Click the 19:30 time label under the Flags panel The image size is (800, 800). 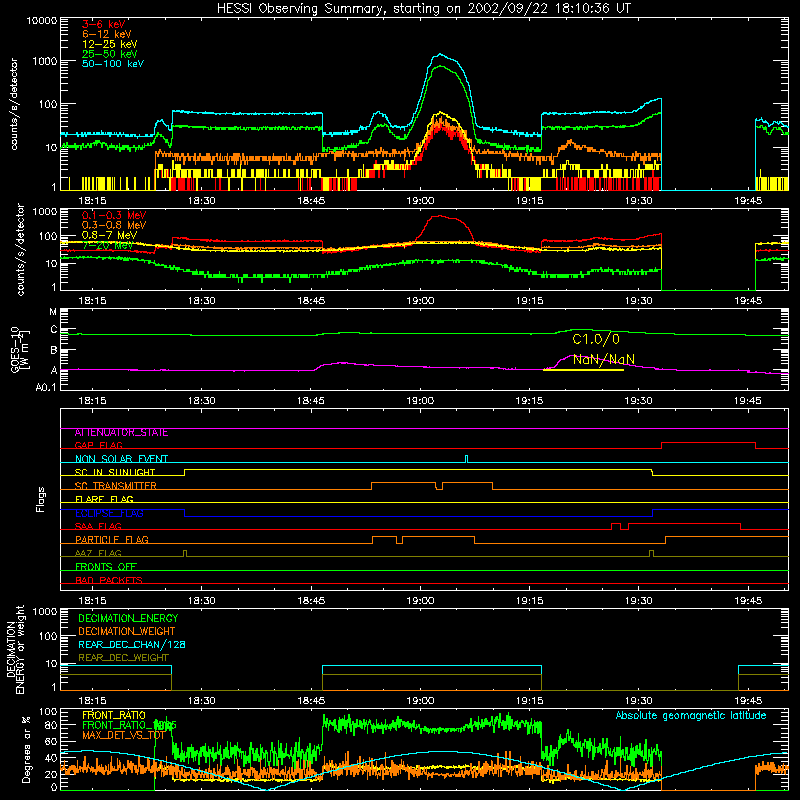click(639, 601)
